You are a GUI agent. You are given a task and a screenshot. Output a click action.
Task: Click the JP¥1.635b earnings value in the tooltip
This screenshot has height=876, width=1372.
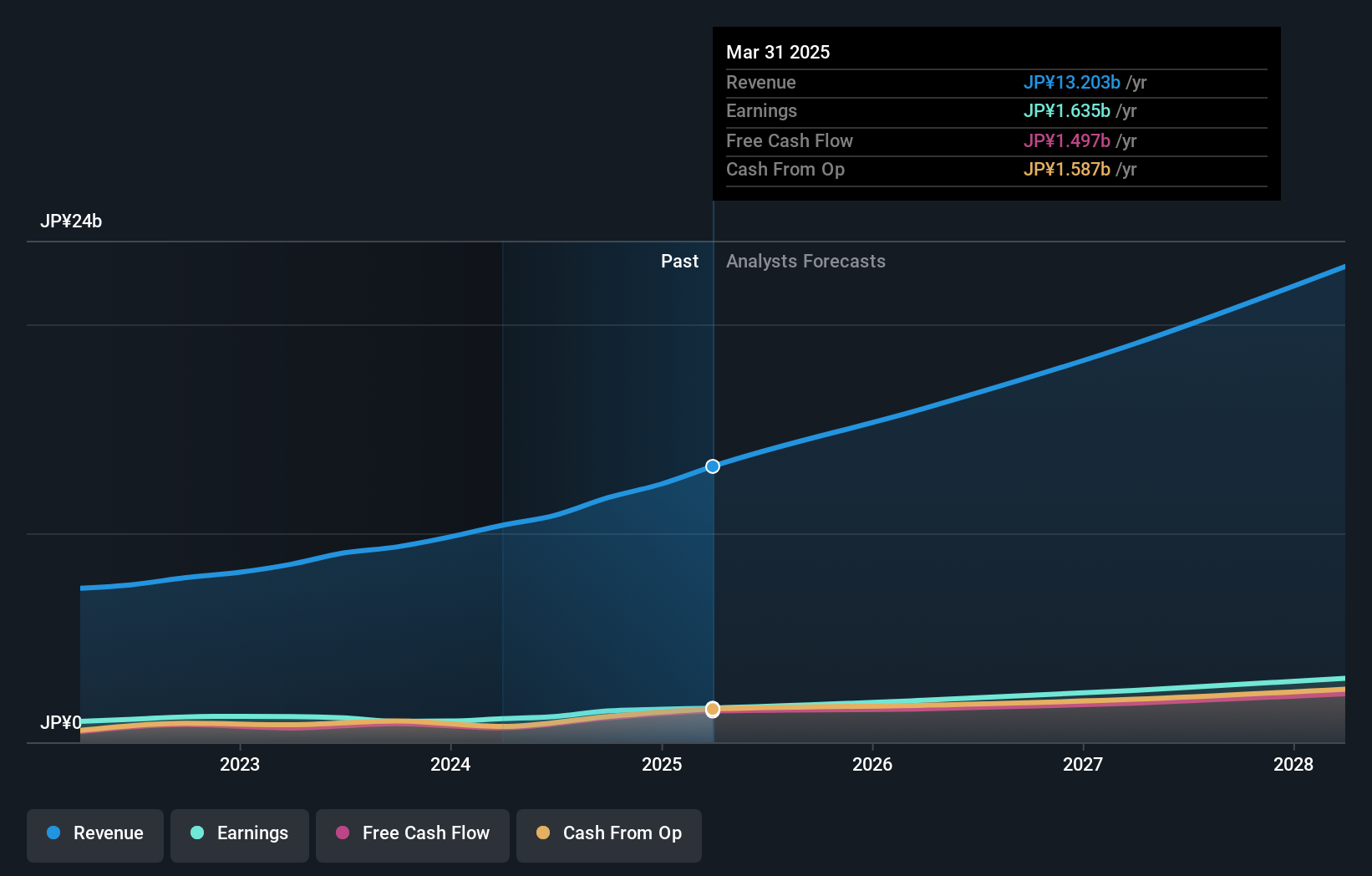click(1067, 111)
